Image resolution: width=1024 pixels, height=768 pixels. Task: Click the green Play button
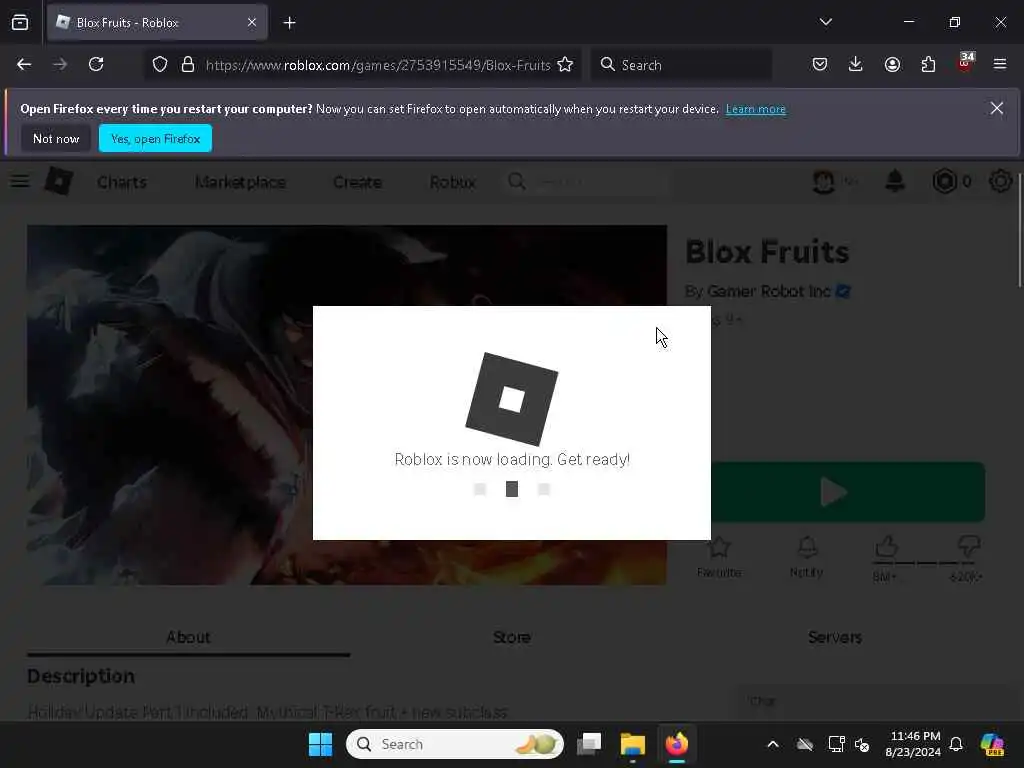(848, 492)
